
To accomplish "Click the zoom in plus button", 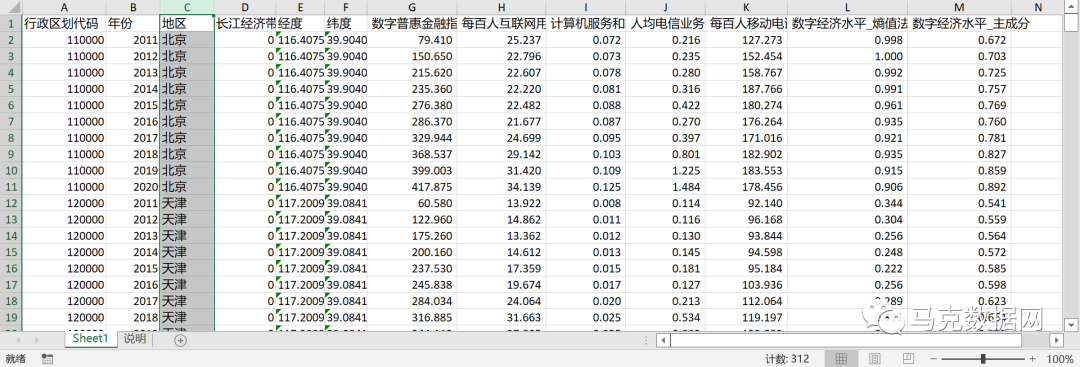I will pos(1032,359).
